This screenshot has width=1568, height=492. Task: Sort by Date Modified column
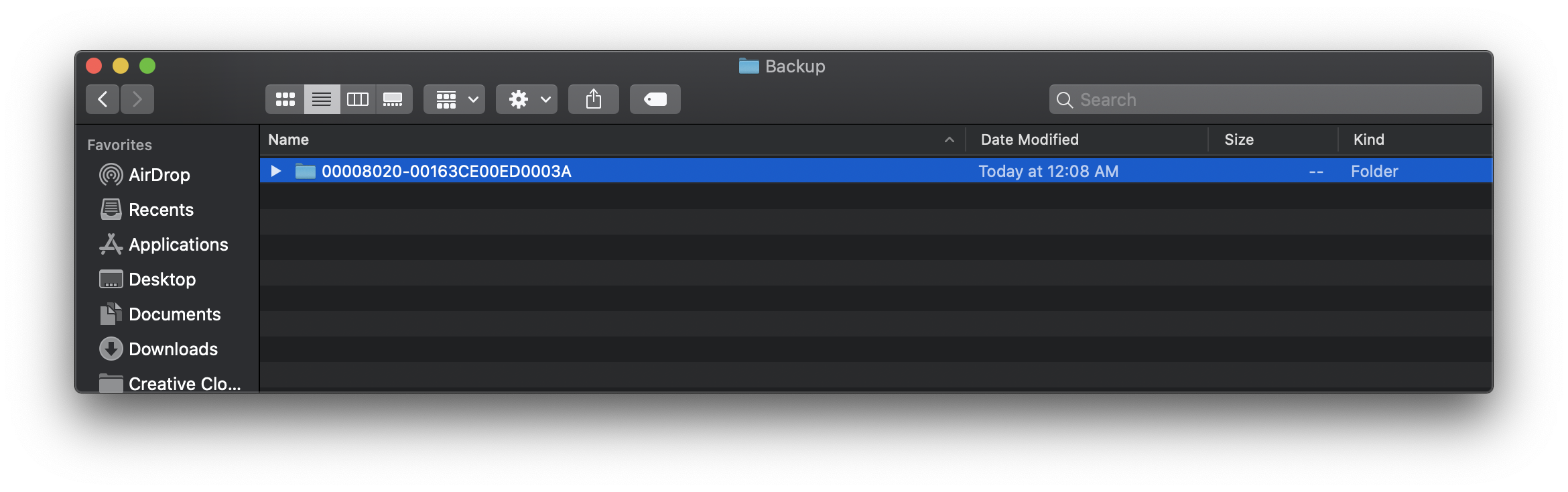1029,139
